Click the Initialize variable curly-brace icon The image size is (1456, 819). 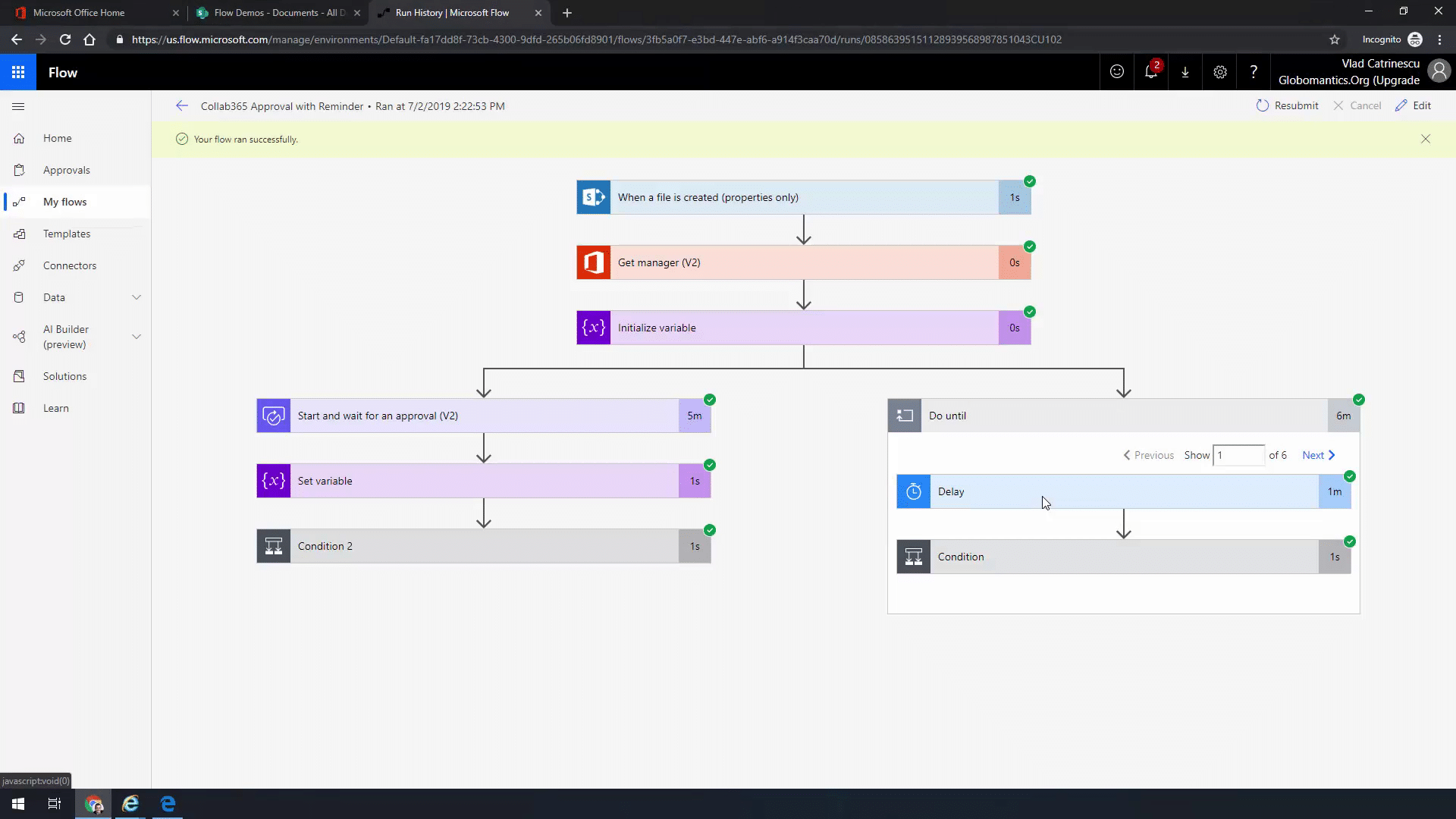click(x=594, y=328)
